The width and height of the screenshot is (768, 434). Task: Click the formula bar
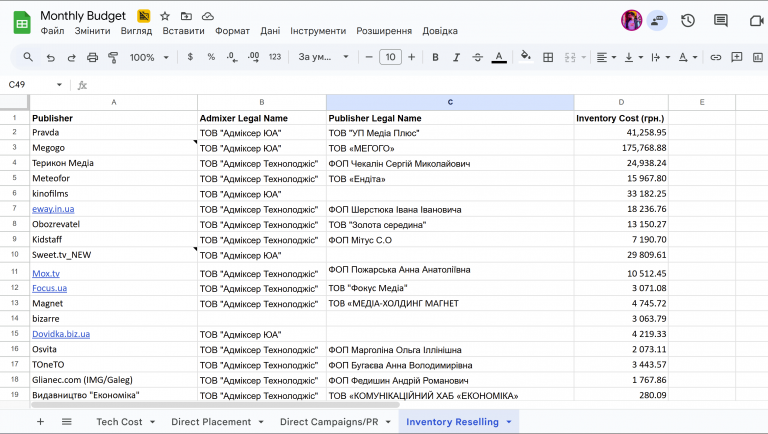point(426,85)
